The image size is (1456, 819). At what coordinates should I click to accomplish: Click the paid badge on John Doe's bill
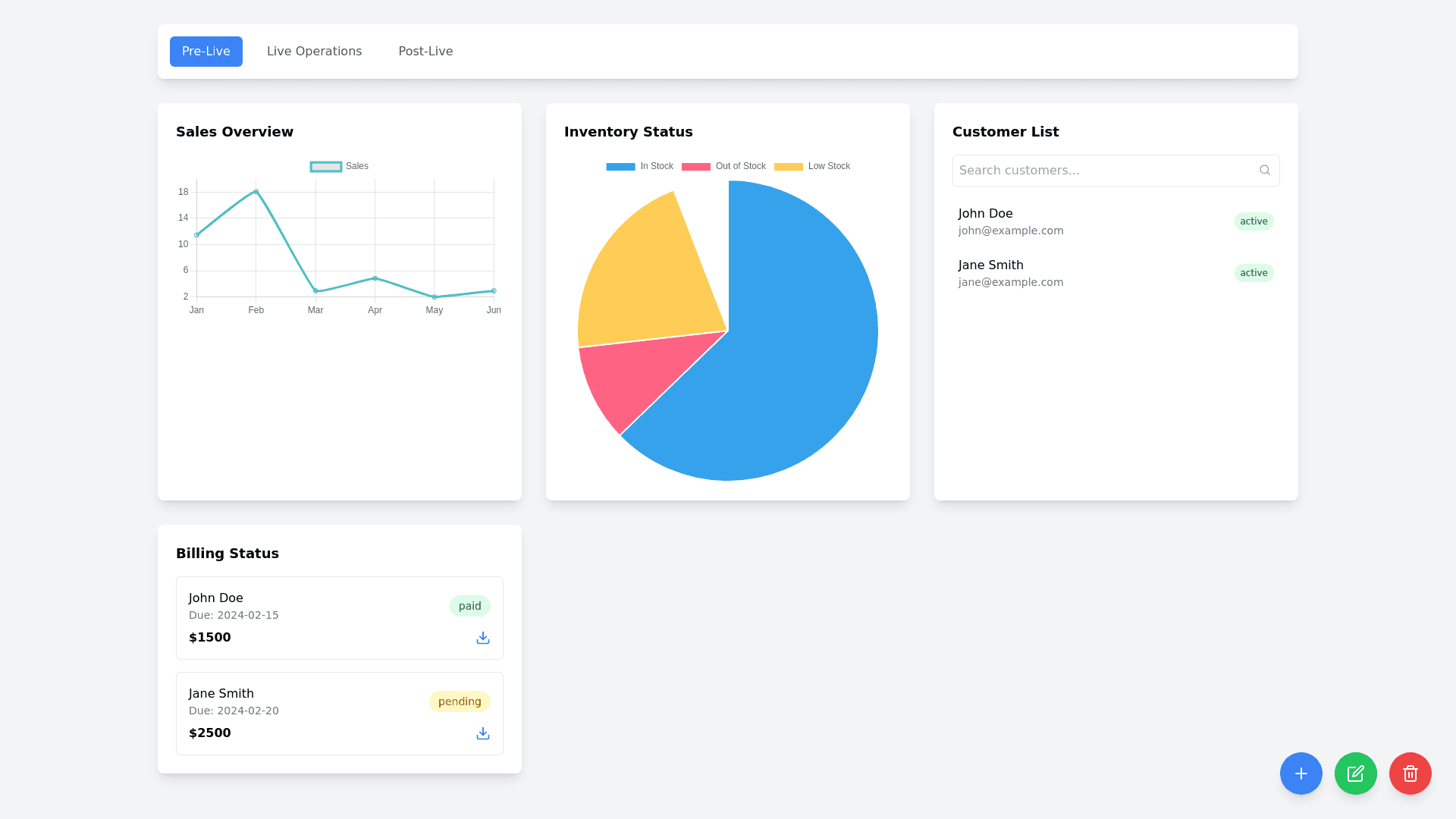[470, 606]
